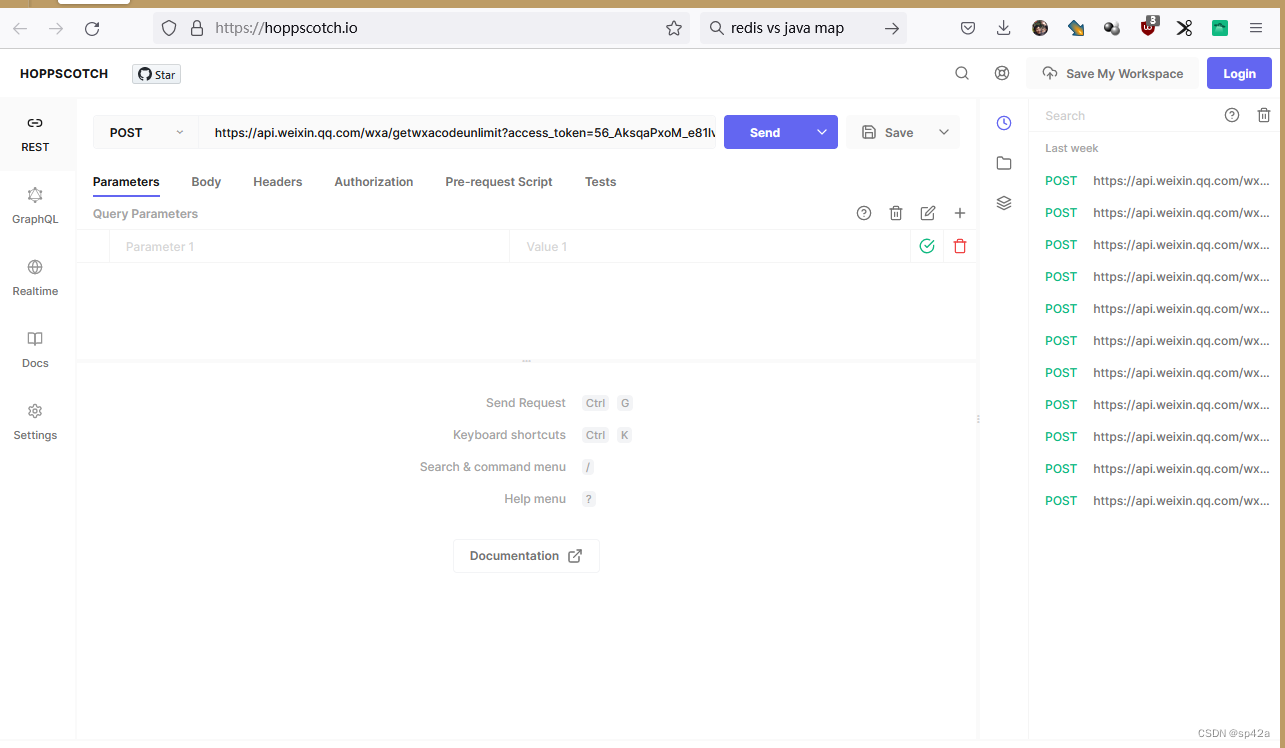Save the request with Save button
This screenshot has width=1285, height=748.
887,132
